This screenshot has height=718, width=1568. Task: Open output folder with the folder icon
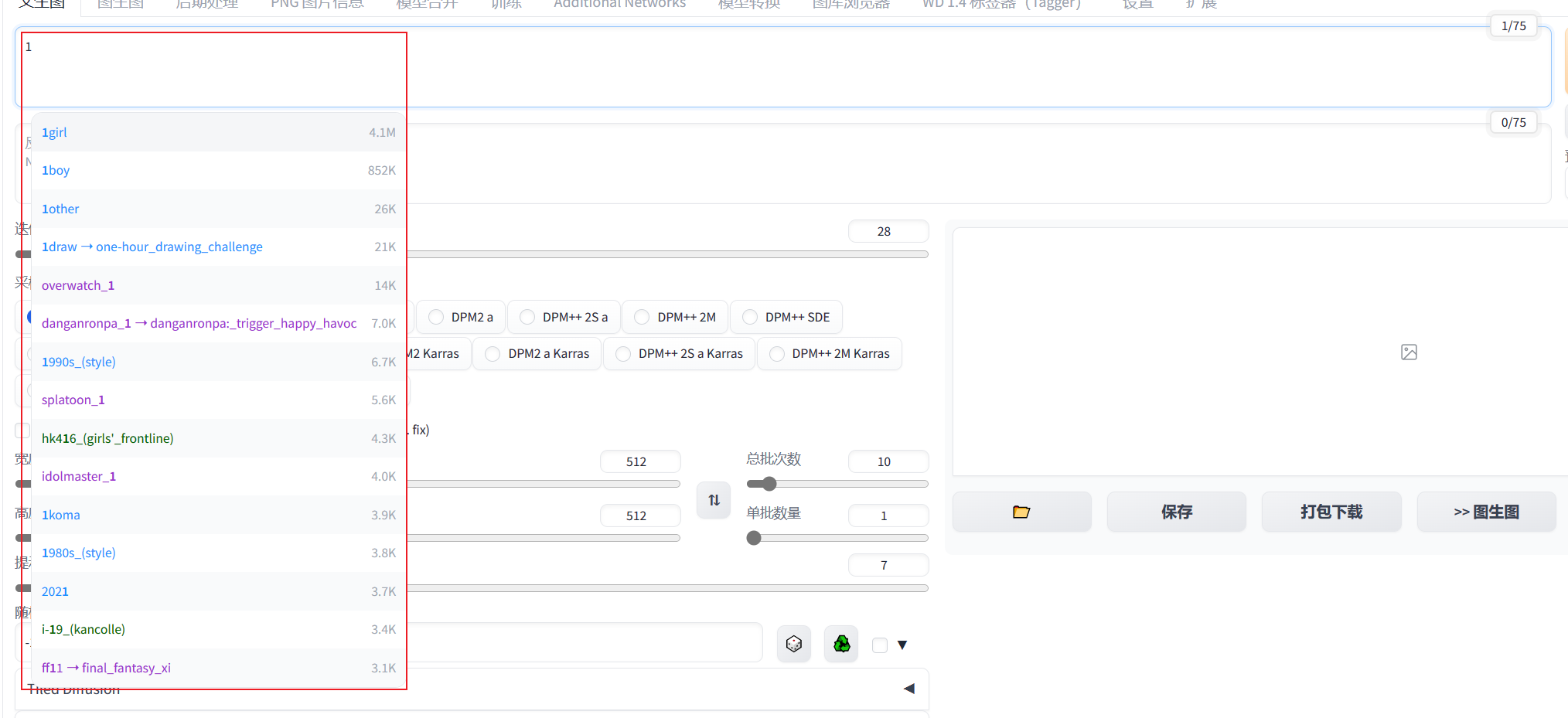tap(1021, 512)
